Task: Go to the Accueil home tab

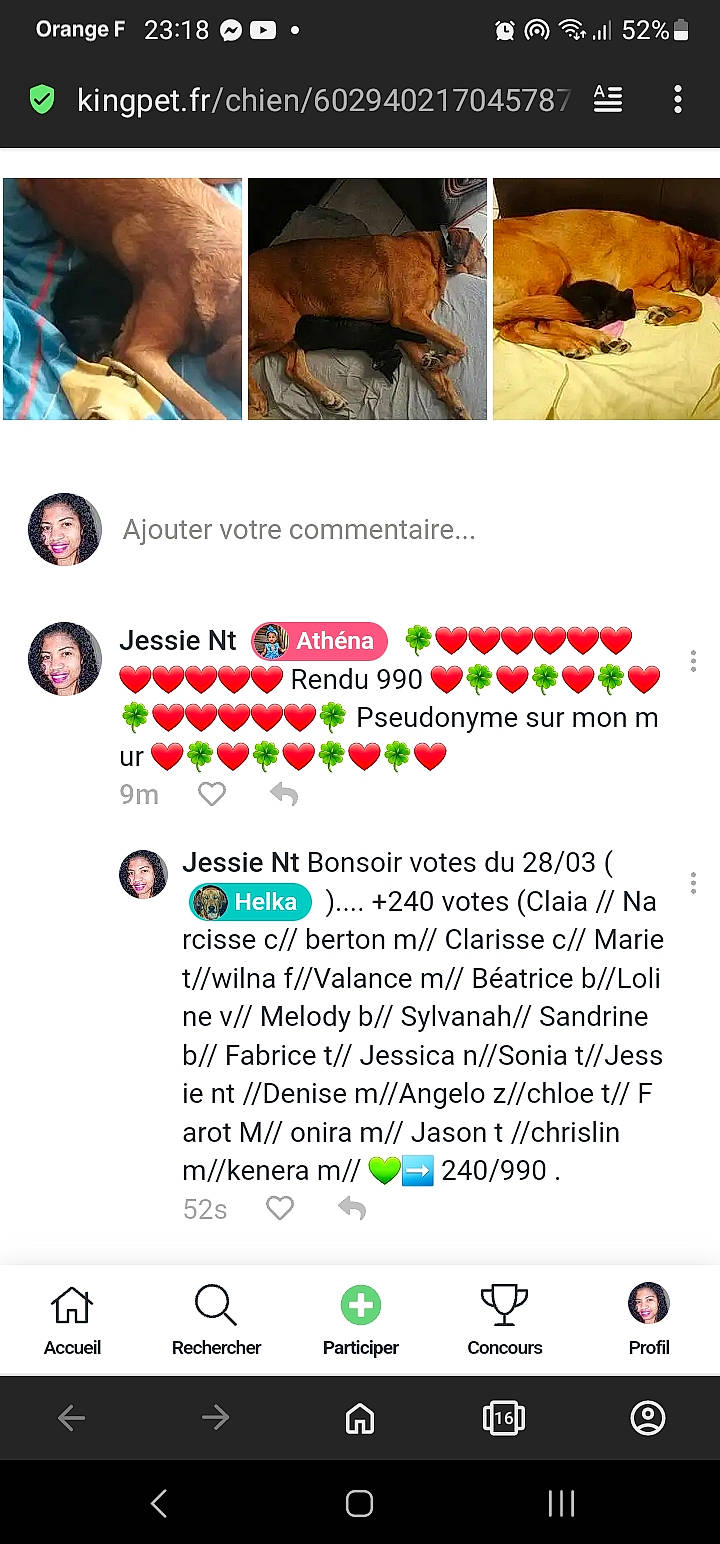Action: pyautogui.click(x=72, y=1320)
